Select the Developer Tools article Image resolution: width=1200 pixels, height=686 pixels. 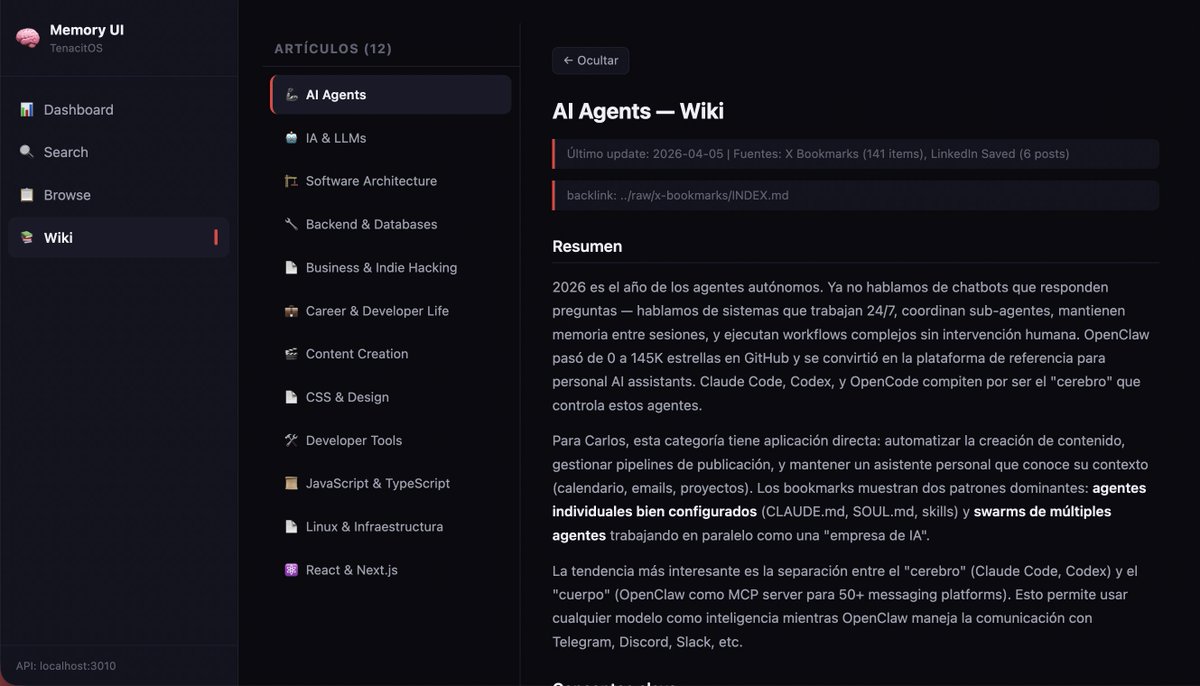tap(391, 440)
